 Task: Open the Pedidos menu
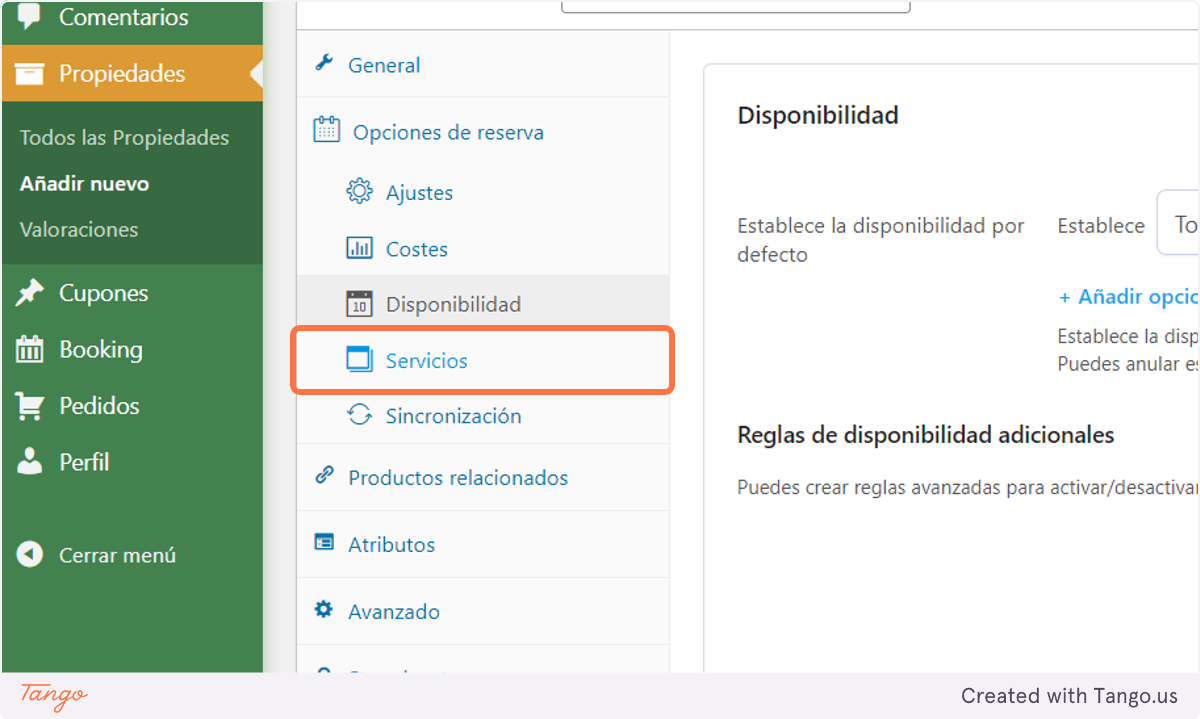[132, 406]
